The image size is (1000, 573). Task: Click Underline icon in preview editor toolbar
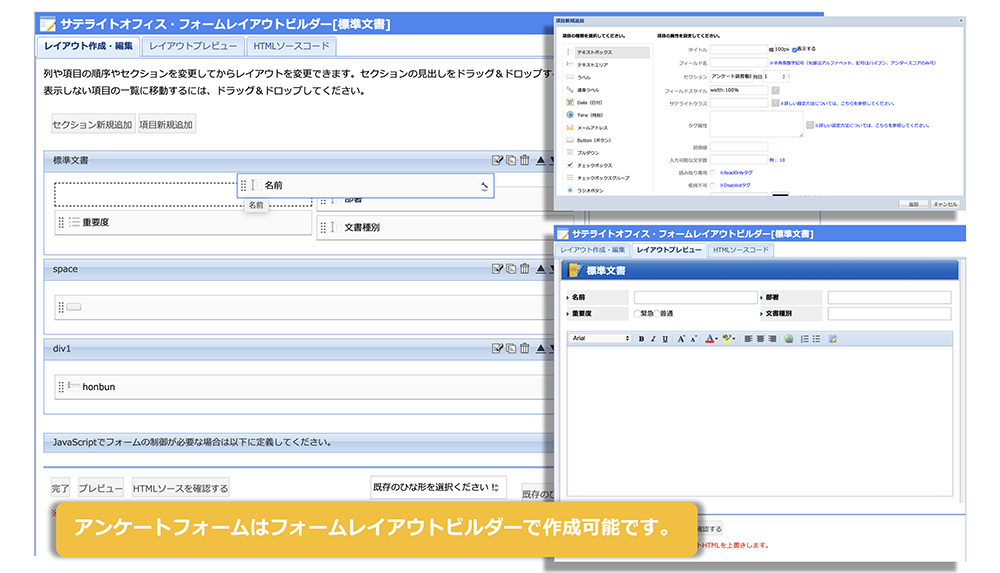[665, 339]
